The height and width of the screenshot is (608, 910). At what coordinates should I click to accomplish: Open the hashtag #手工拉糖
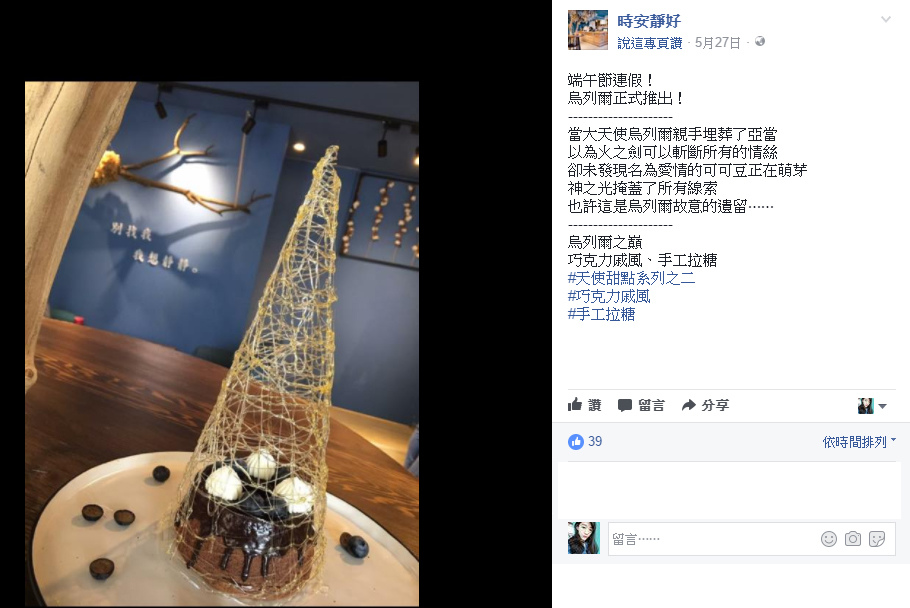click(x=601, y=314)
